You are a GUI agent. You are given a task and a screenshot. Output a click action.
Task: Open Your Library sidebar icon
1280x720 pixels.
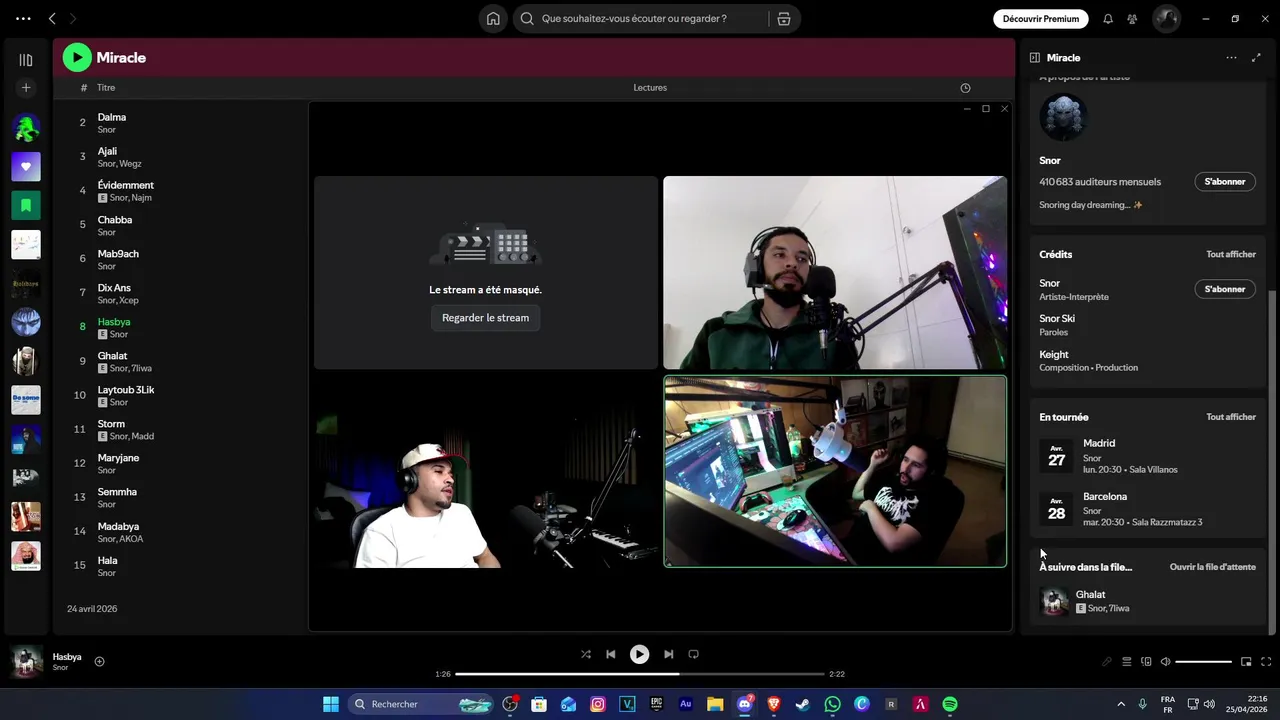(26, 60)
